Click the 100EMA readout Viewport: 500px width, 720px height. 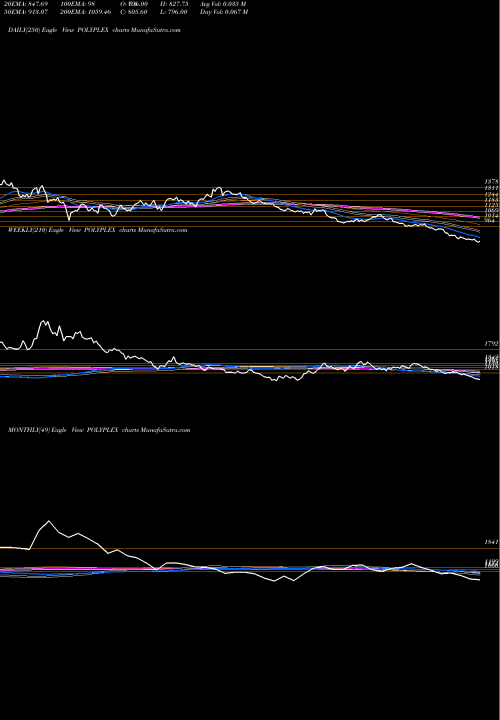point(77,4)
